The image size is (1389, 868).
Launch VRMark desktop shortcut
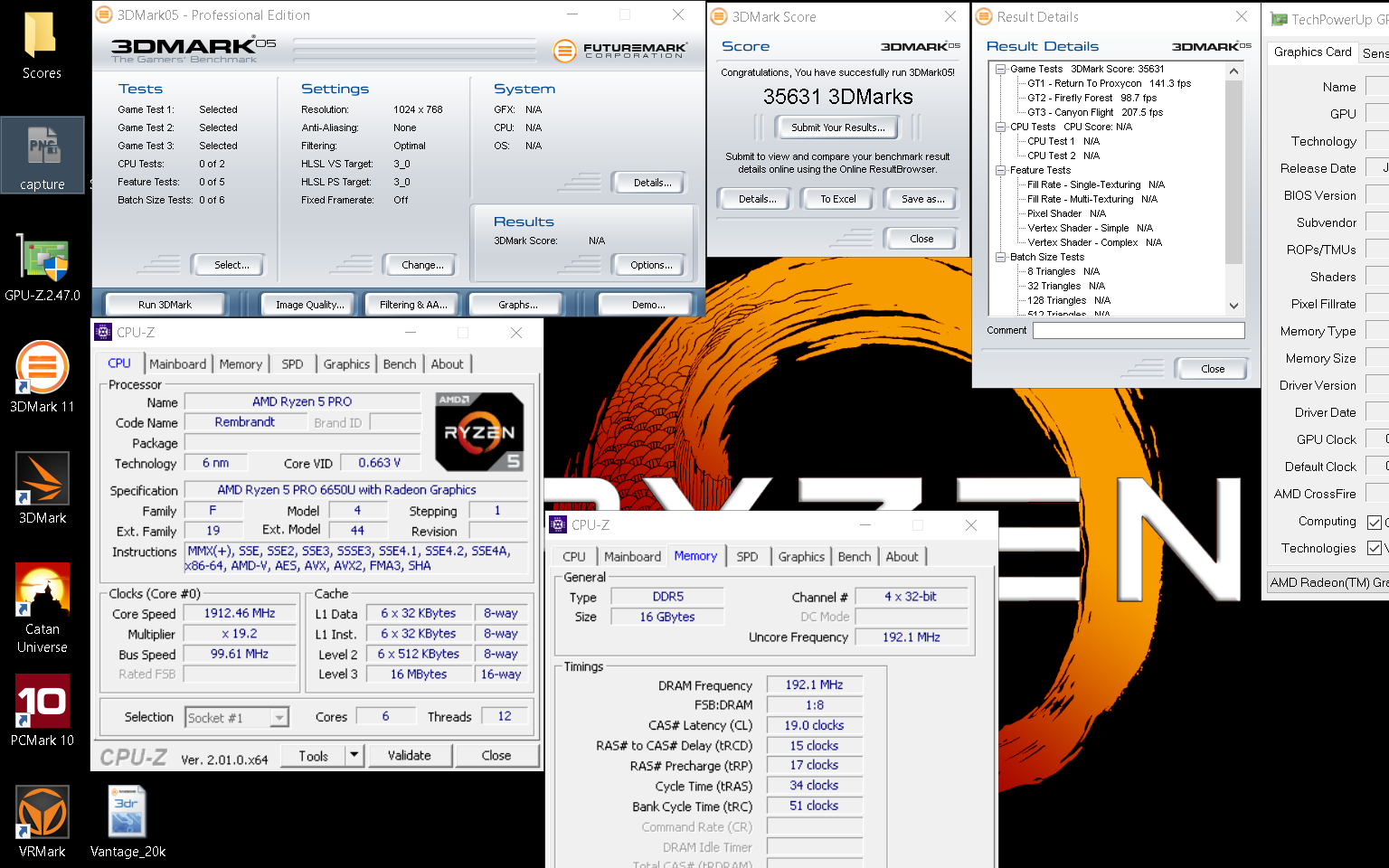[x=43, y=821]
